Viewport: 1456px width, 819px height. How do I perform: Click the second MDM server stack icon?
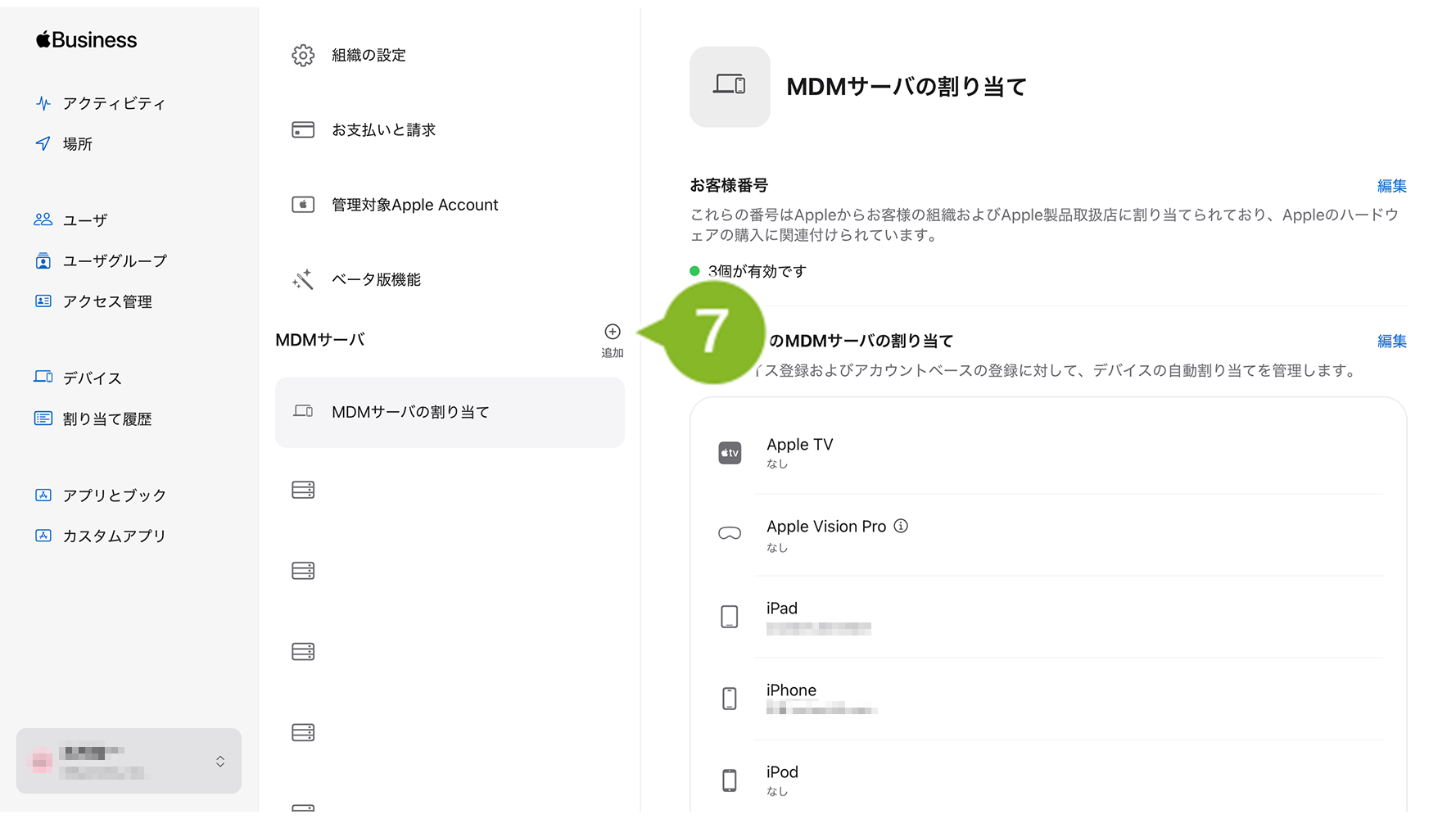click(303, 571)
